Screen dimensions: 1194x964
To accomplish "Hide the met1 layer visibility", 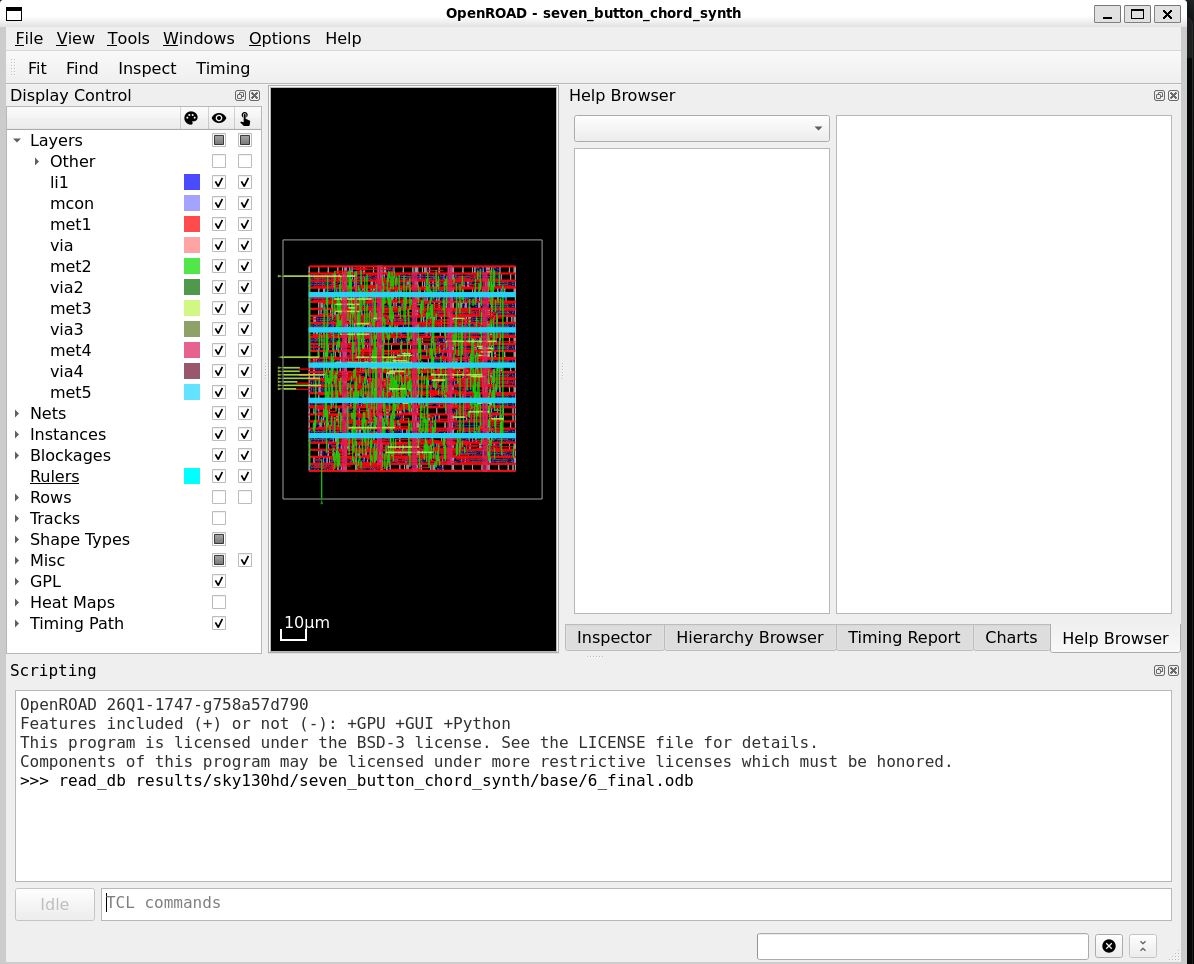I will pyautogui.click(x=219, y=224).
